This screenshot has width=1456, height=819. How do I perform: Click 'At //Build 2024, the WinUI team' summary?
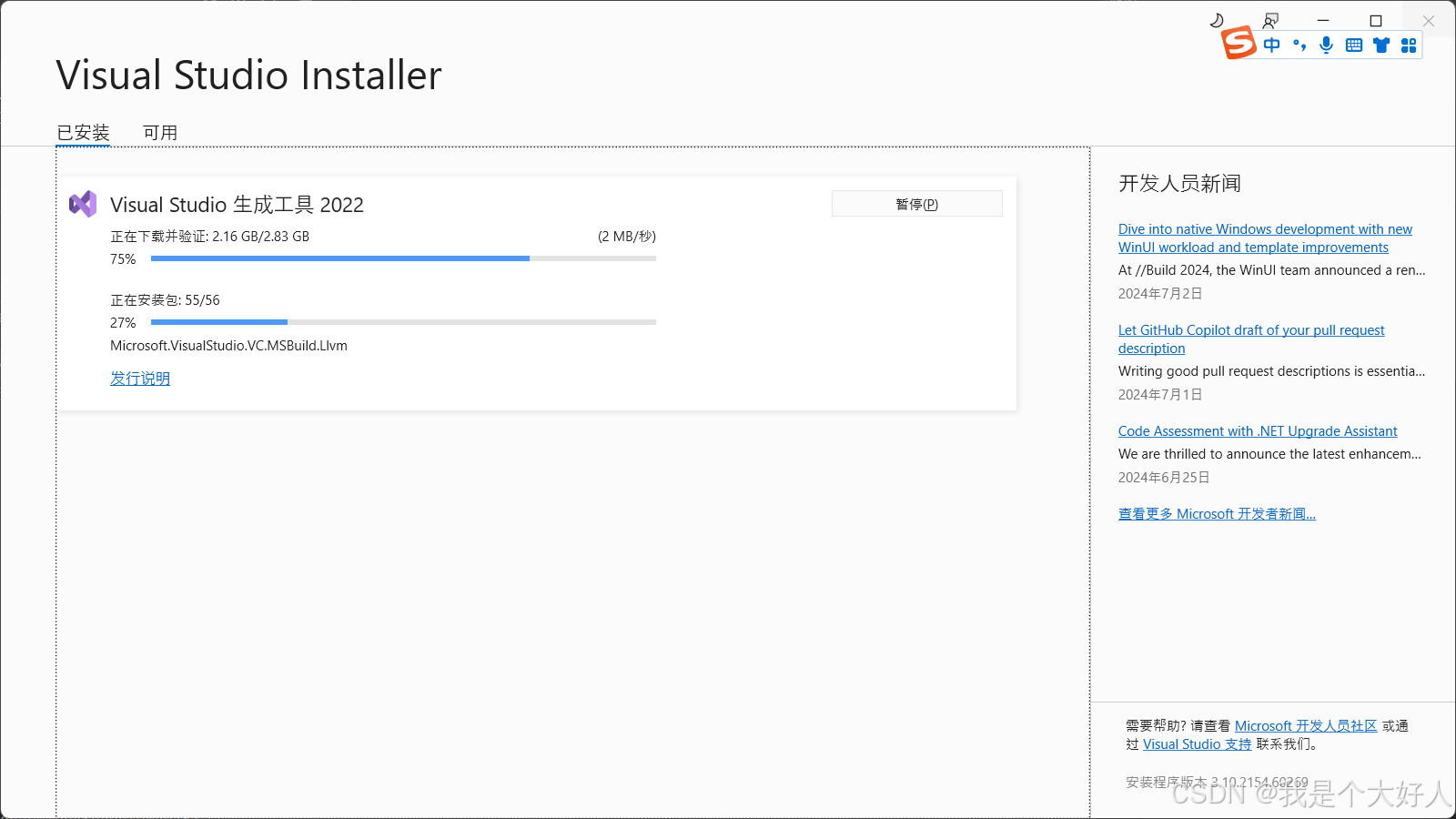click(x=1272, y=270)
